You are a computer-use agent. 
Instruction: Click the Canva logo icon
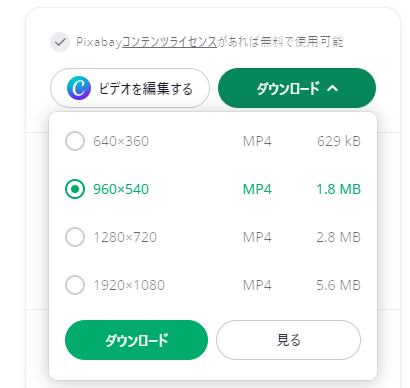click(79, 88)
